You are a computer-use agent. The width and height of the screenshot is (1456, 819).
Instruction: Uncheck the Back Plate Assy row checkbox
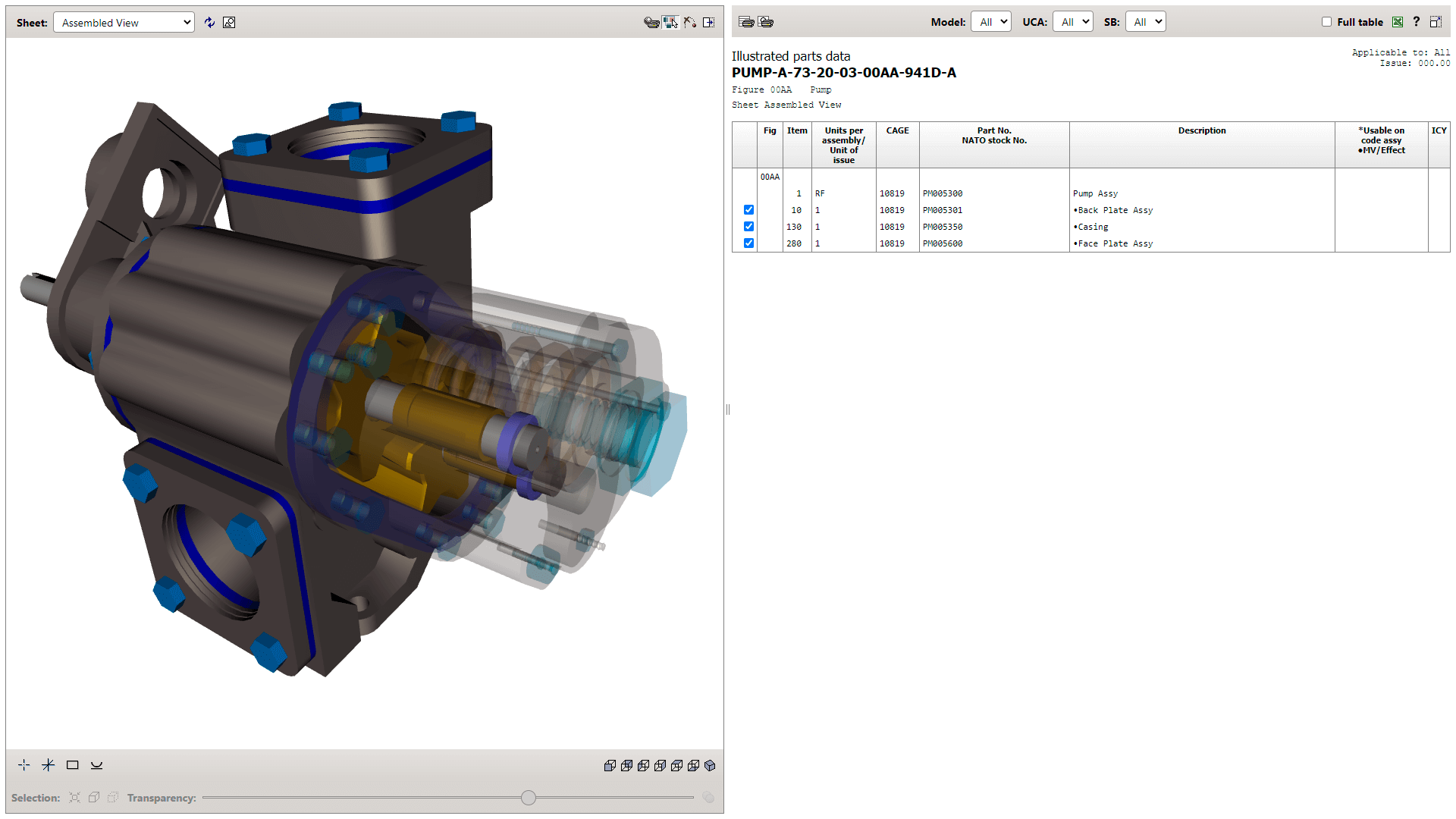[748, 210]
